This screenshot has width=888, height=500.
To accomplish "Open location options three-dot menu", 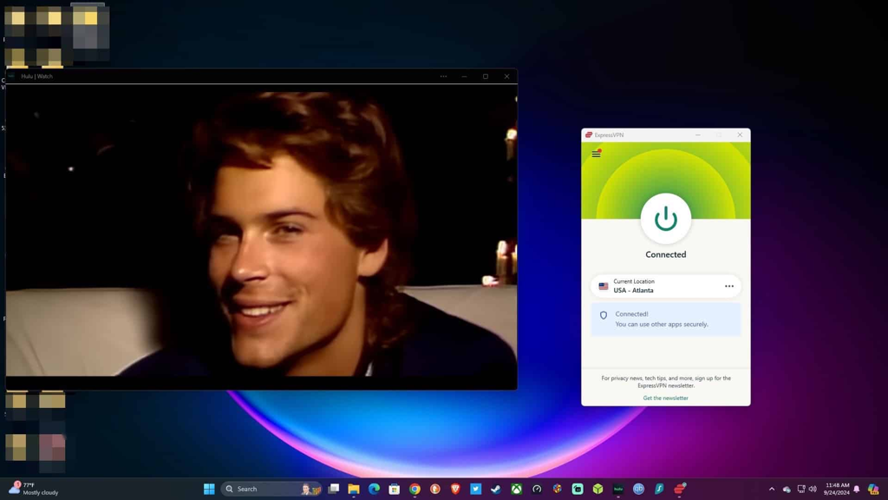I will click(729, 286).
